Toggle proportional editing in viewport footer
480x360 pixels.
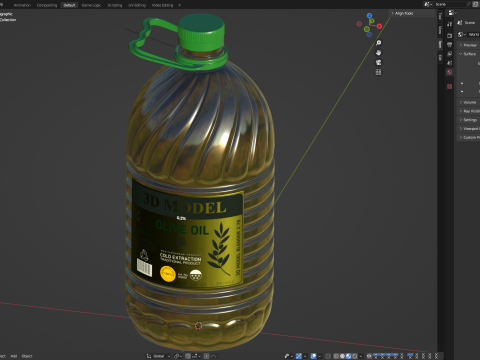coord(207,356)
